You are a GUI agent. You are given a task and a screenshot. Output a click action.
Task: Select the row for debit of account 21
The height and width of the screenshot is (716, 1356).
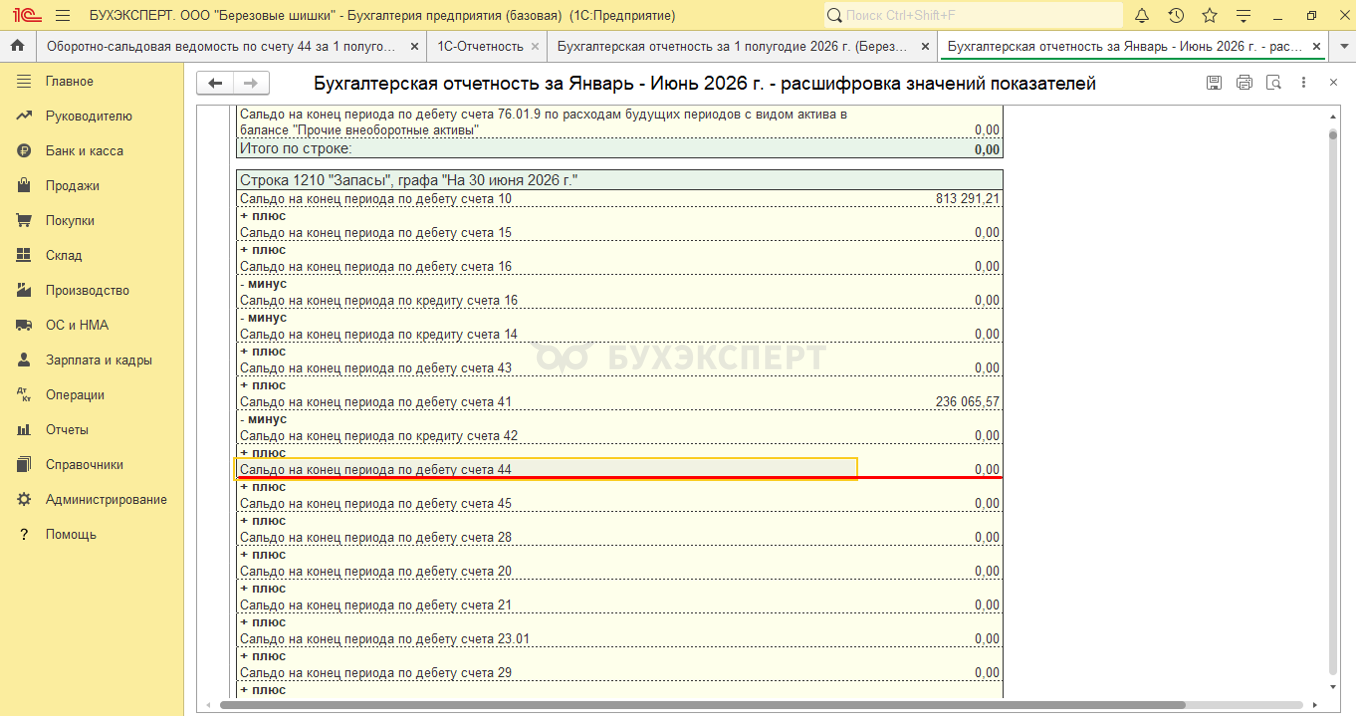(620, 605)
